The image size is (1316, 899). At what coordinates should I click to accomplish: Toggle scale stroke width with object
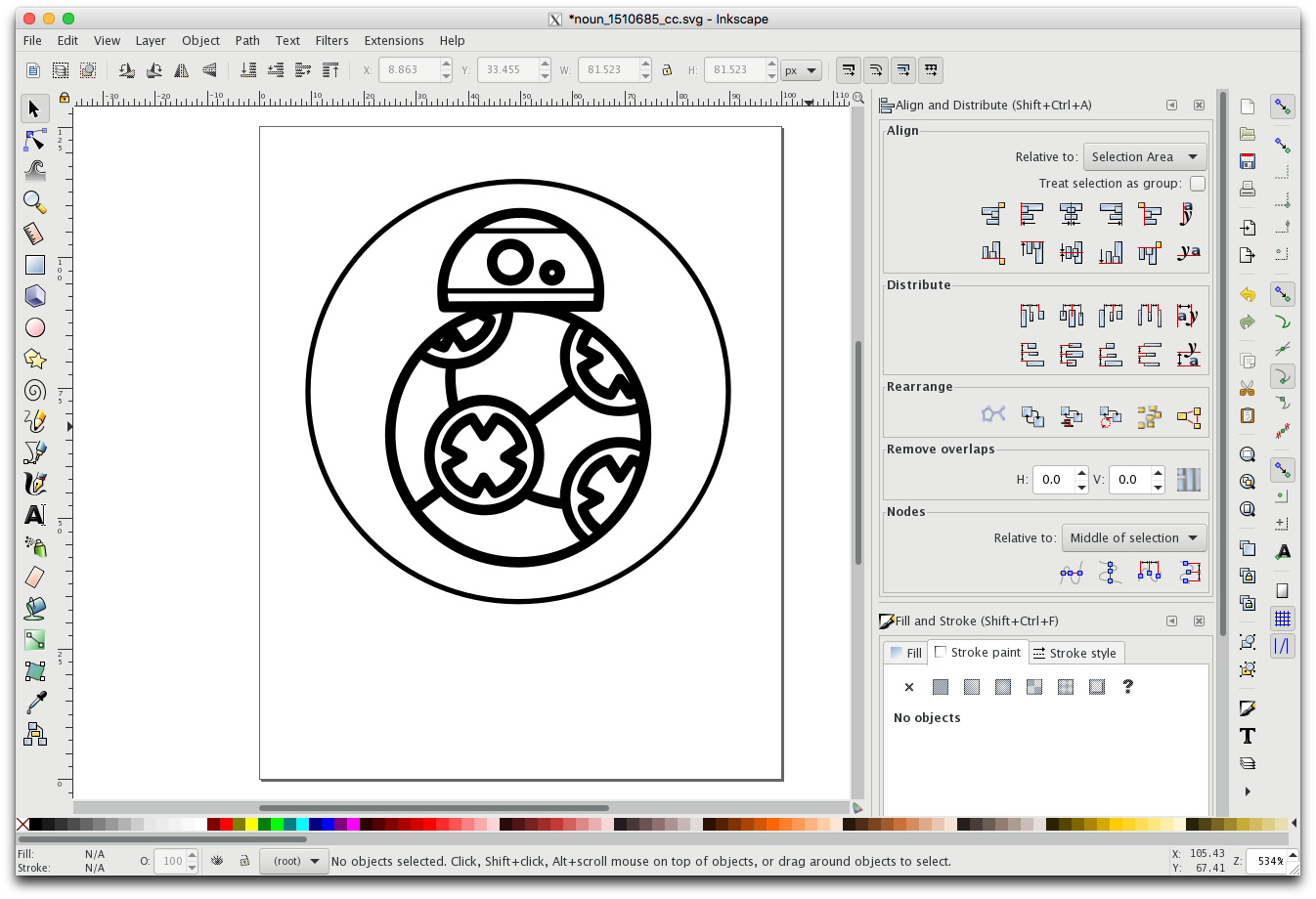point(848,70)
